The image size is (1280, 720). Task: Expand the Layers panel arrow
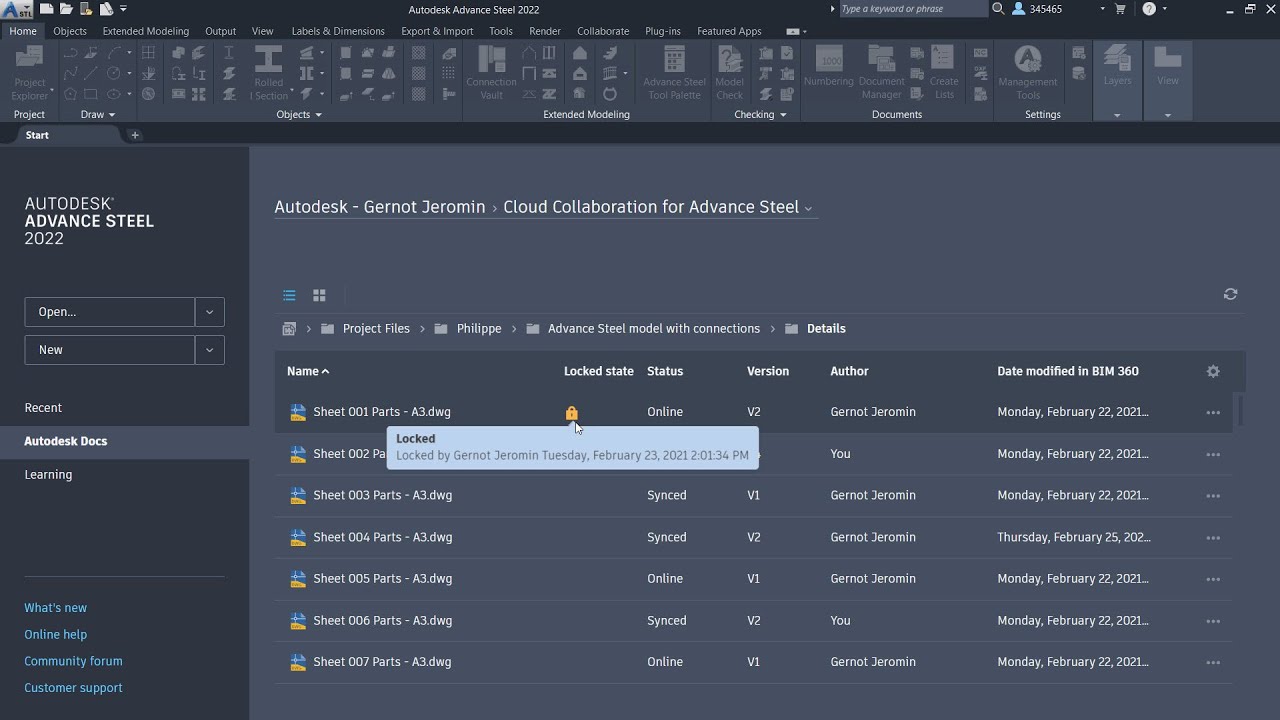click(1117, 115)
